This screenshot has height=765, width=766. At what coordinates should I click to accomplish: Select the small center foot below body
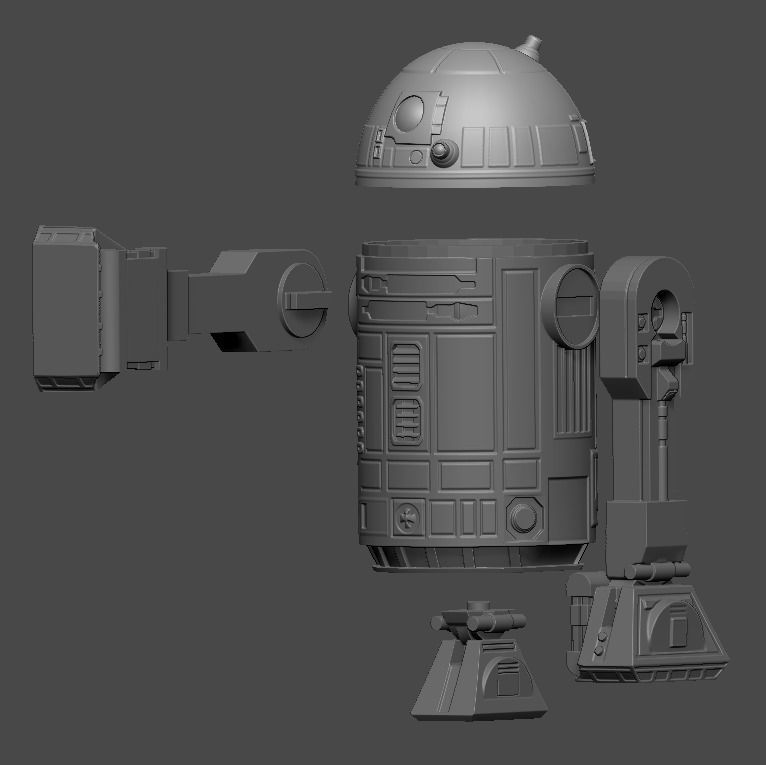(x=479, y=660)
